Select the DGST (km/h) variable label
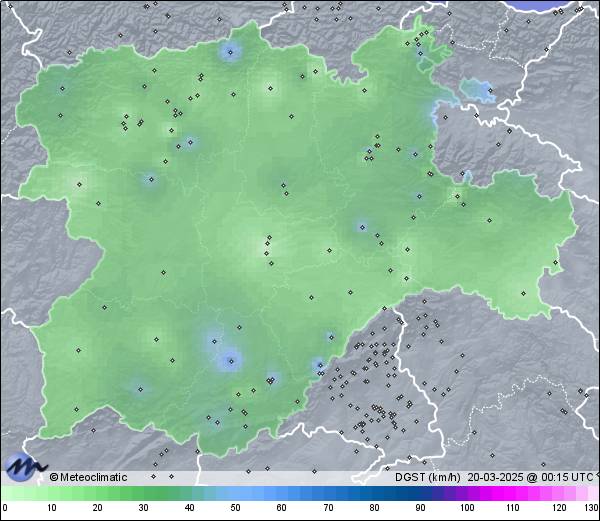Image resolution: width=600 pixels, height=521 pixels. (x=427, y=477)
